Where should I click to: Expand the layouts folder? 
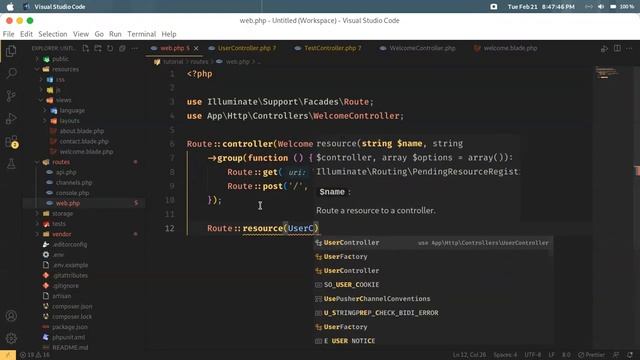click(x=69, y=121)
